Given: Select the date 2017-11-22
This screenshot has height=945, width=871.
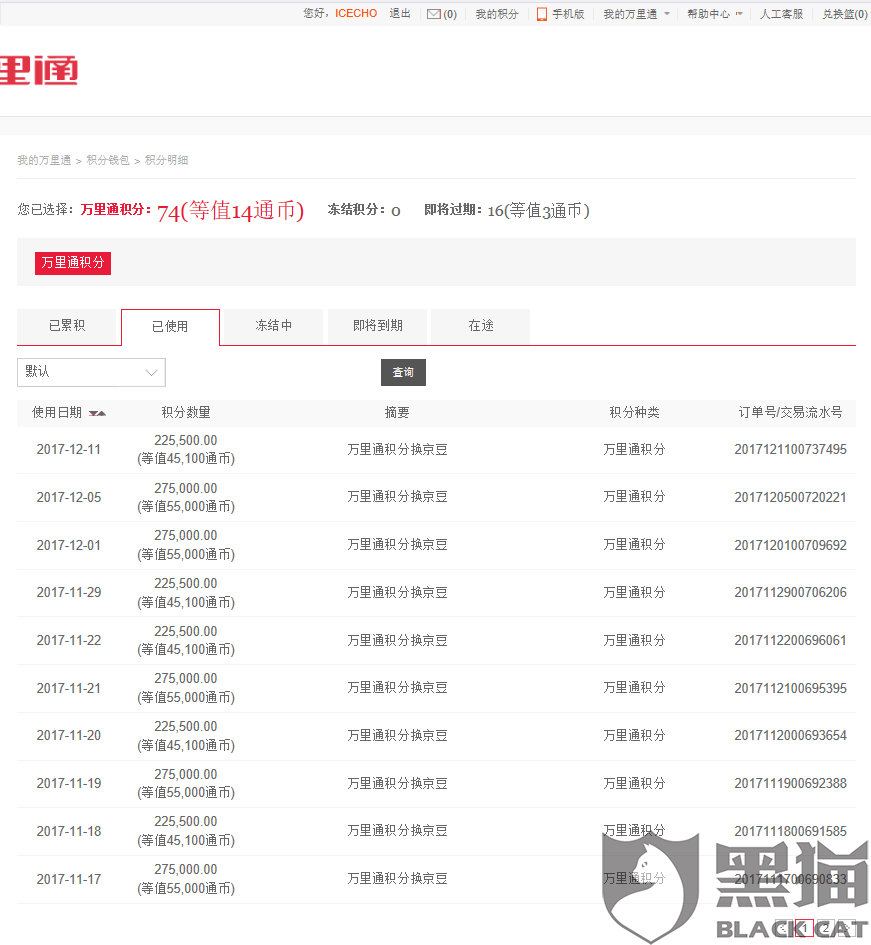Looking at the screenshot, I should coord(69,641).
